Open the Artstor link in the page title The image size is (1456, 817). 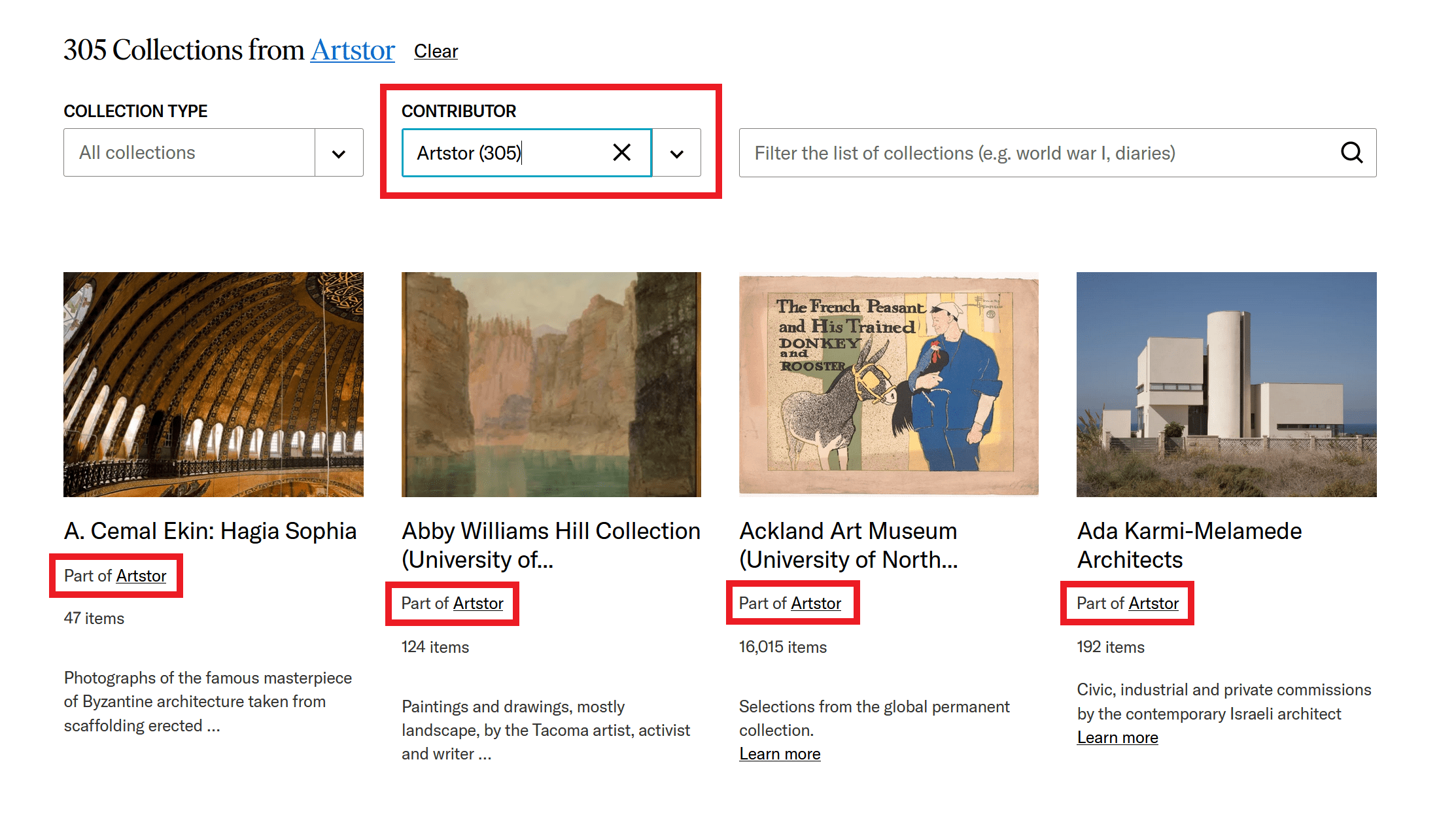352,50
